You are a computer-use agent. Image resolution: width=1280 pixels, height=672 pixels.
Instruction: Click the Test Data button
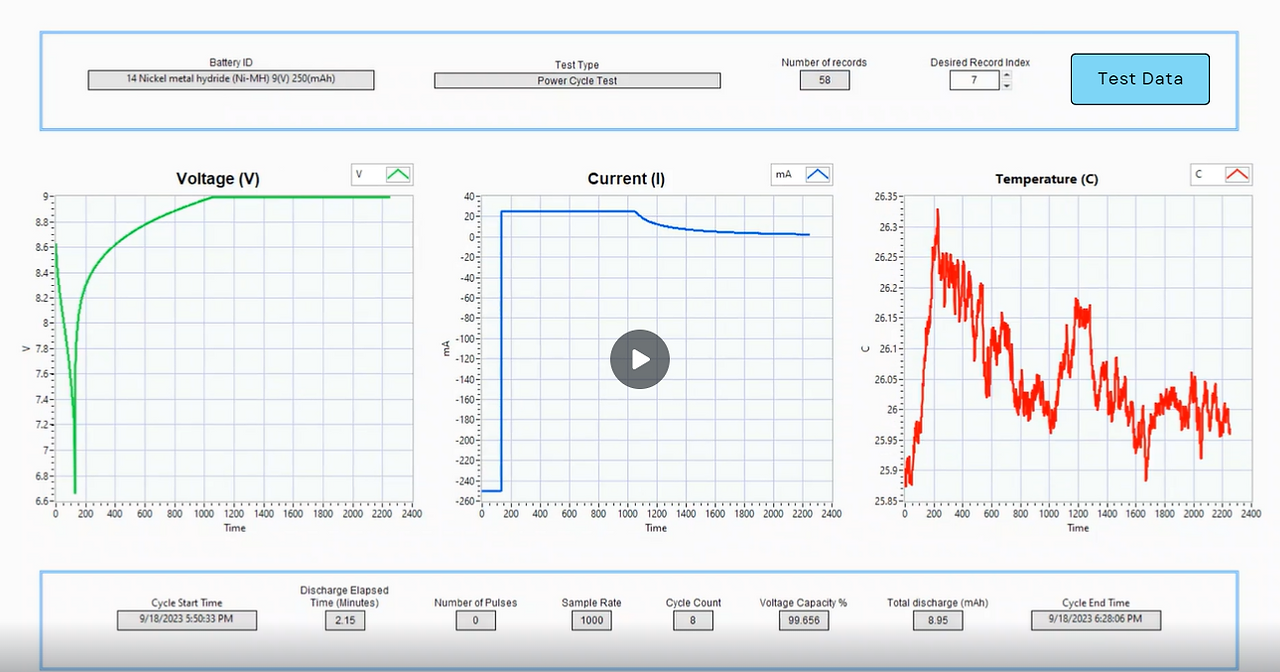point(1140,79)
